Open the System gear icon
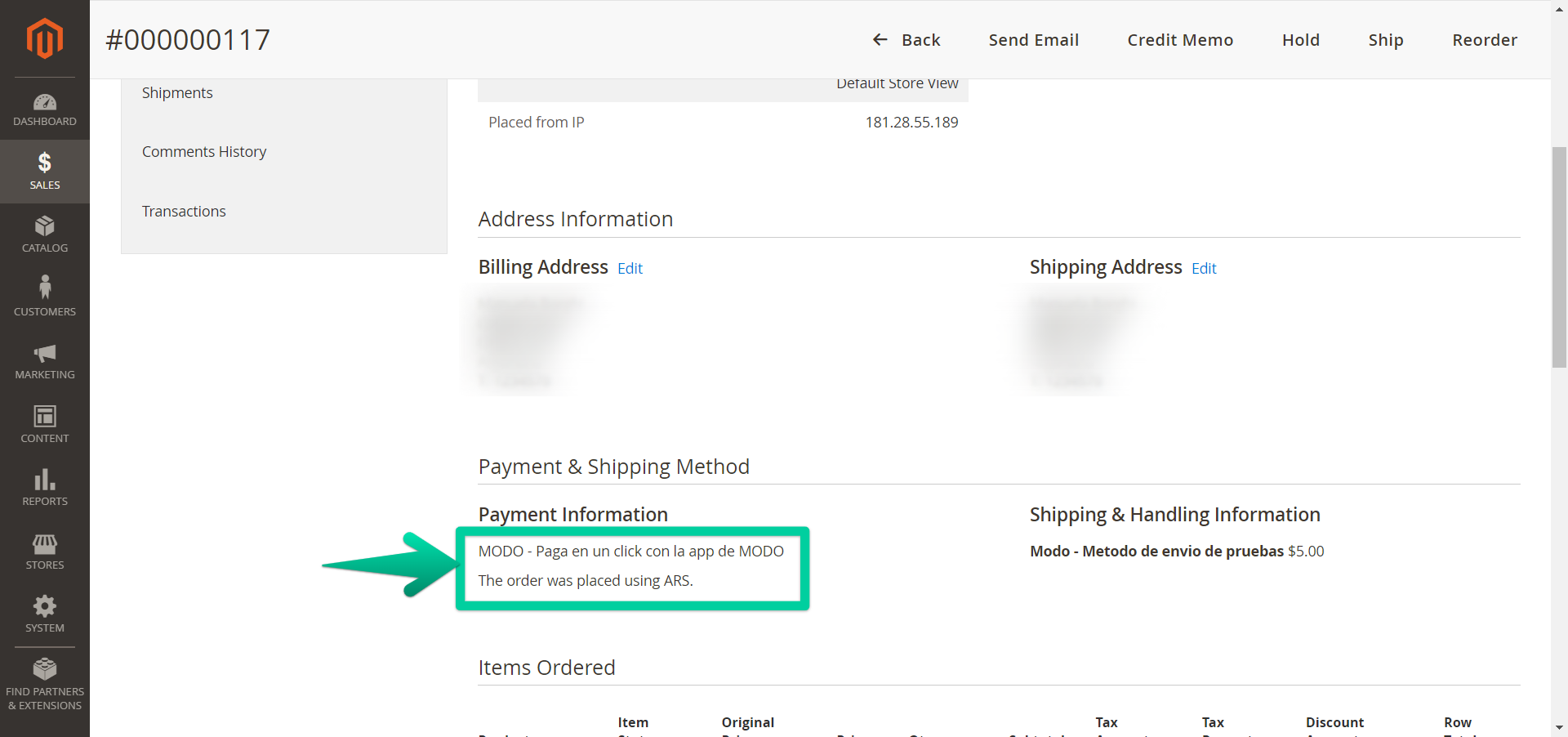The width and height of the screenshot is (1568, 737). coord(44,606)
